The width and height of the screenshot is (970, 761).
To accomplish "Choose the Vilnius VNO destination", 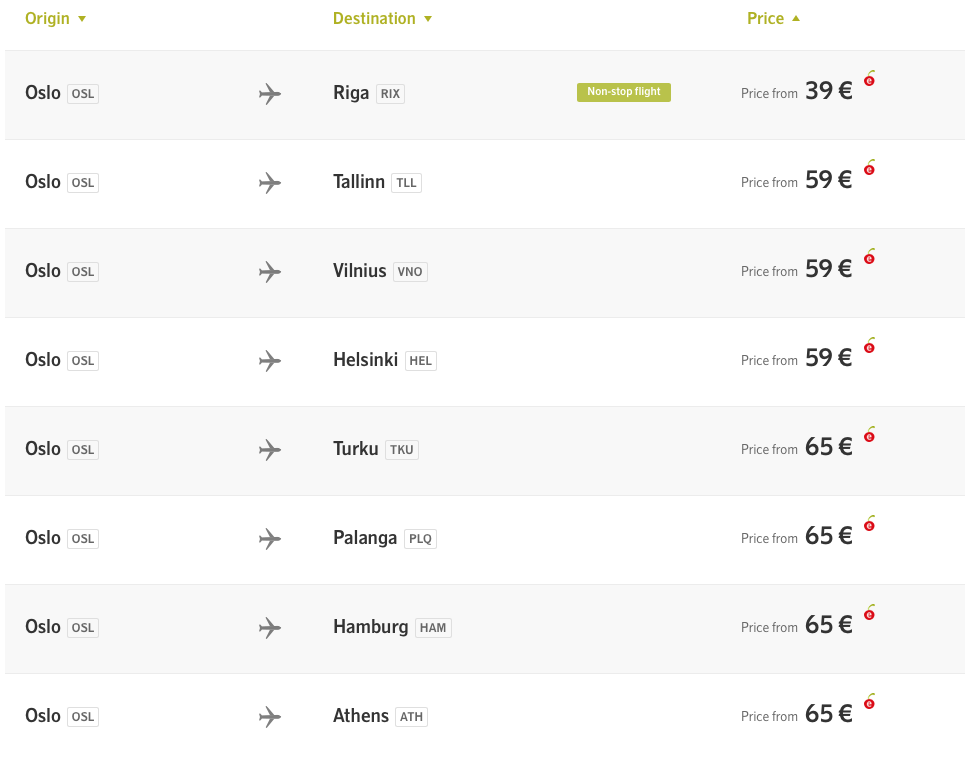I will click(x=380, y=271).
